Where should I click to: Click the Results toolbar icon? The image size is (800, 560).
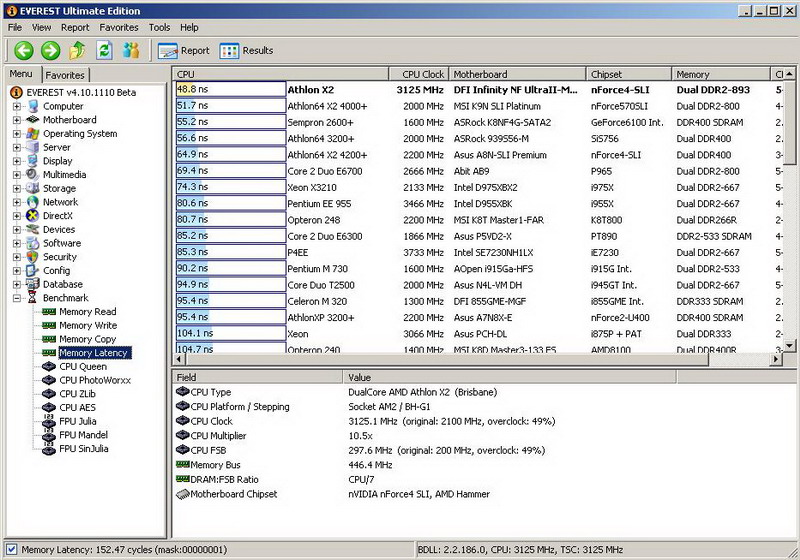[229, 51]
